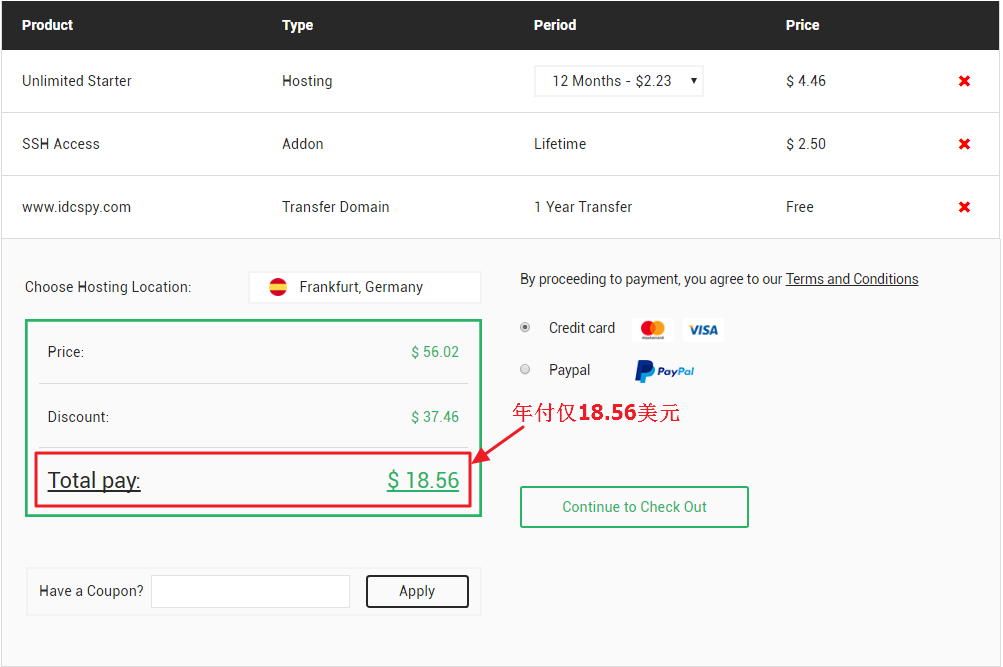Click the Mastercard logo
Screen dimensions: 1003x667
pos(653,329)
